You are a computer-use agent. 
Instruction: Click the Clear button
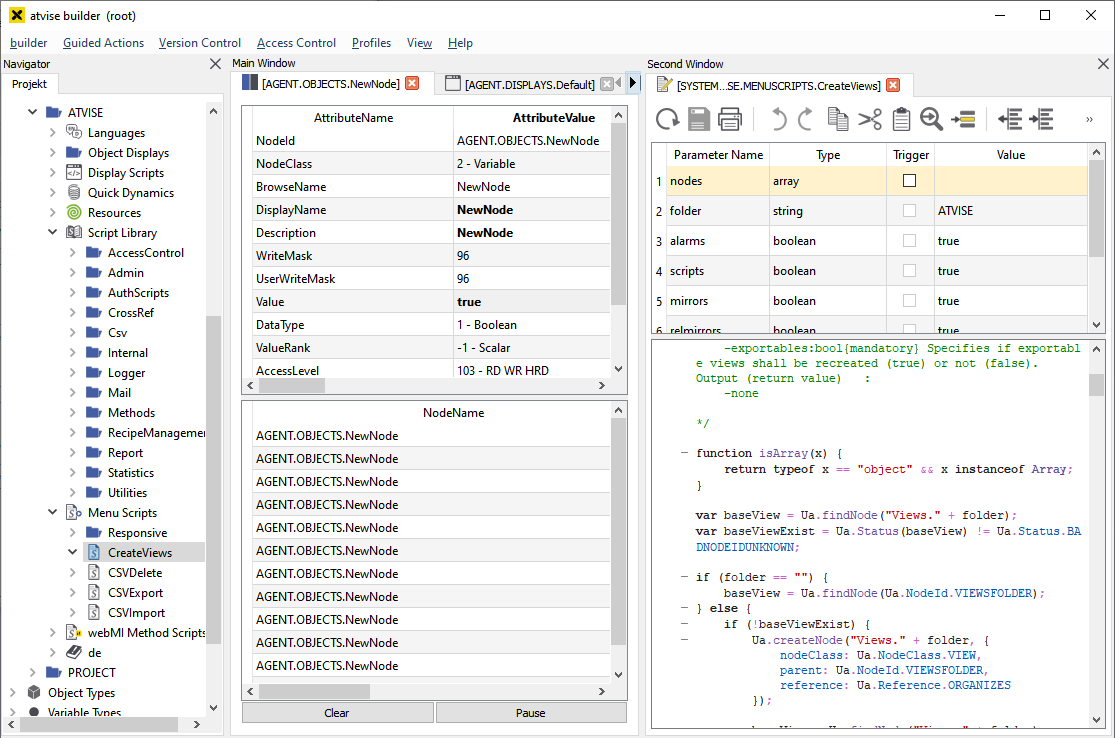(337, 713)
